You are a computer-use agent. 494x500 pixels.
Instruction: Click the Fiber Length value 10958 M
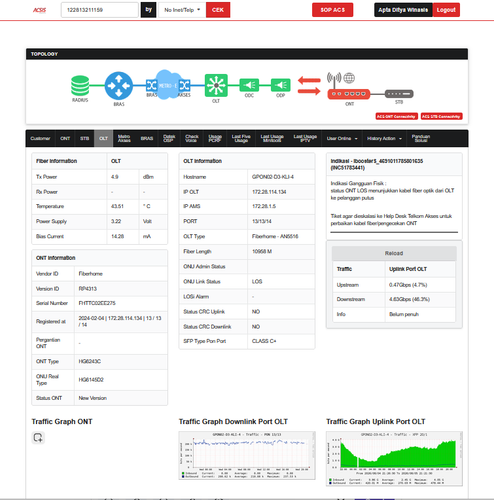262,251
